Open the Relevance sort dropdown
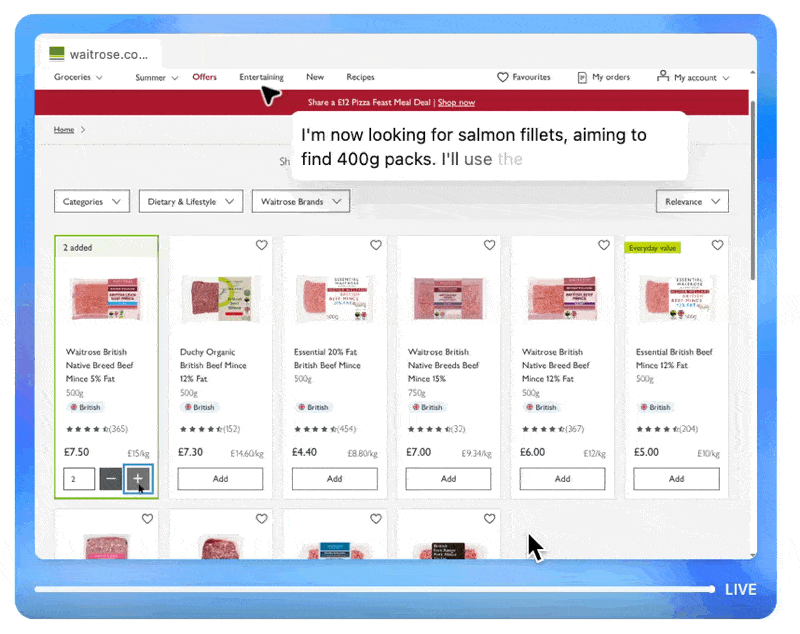Image resolution: width=800 pixels, height=634 pixels. coord(692,201)
